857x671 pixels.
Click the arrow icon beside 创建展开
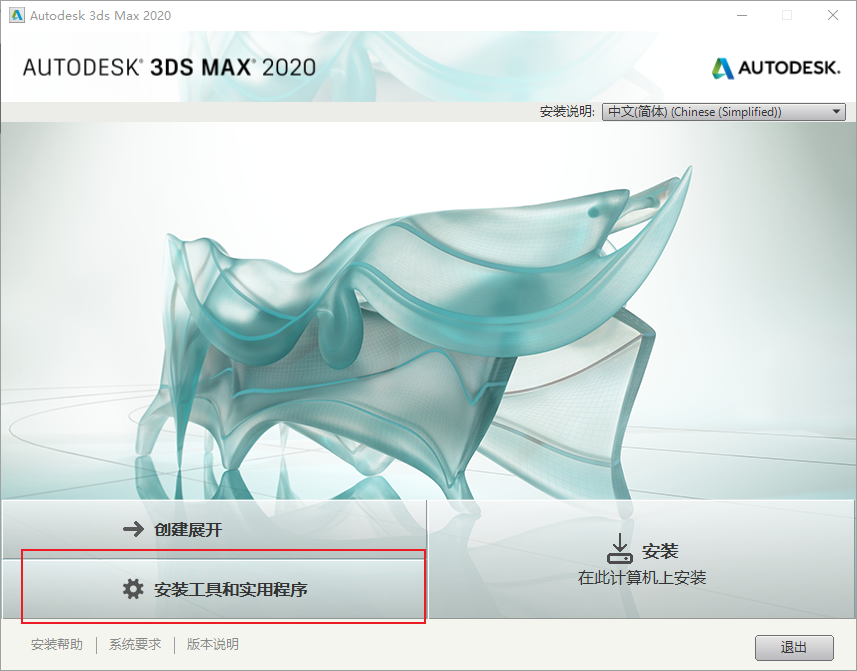click(x=133, y=529)
